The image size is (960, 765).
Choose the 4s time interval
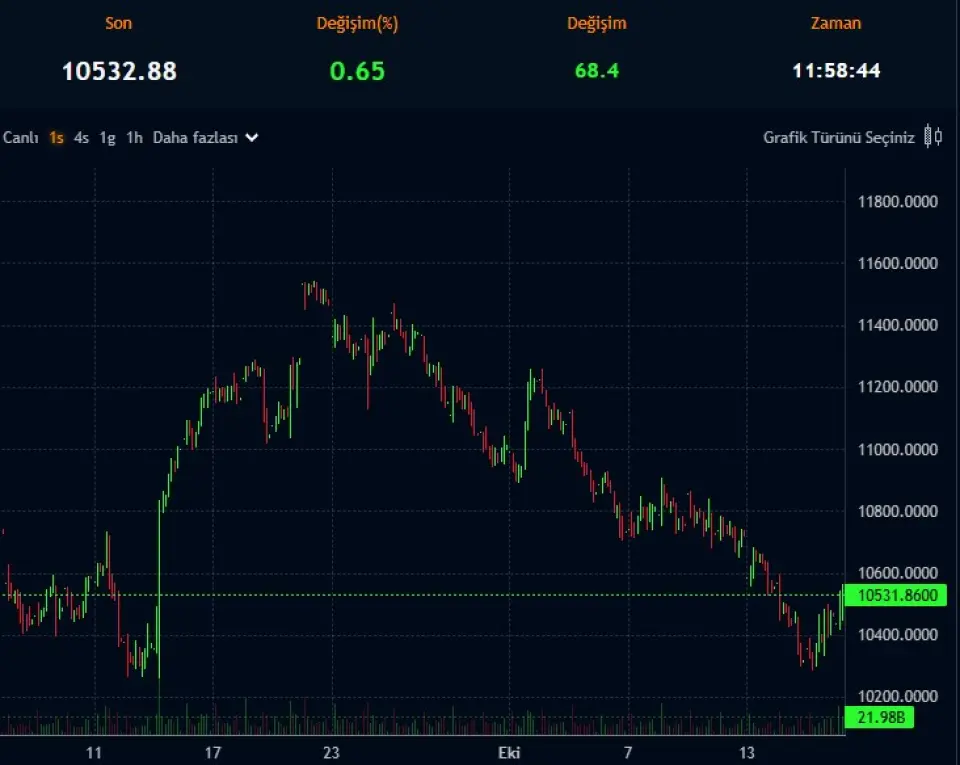[x=82, y=138]
